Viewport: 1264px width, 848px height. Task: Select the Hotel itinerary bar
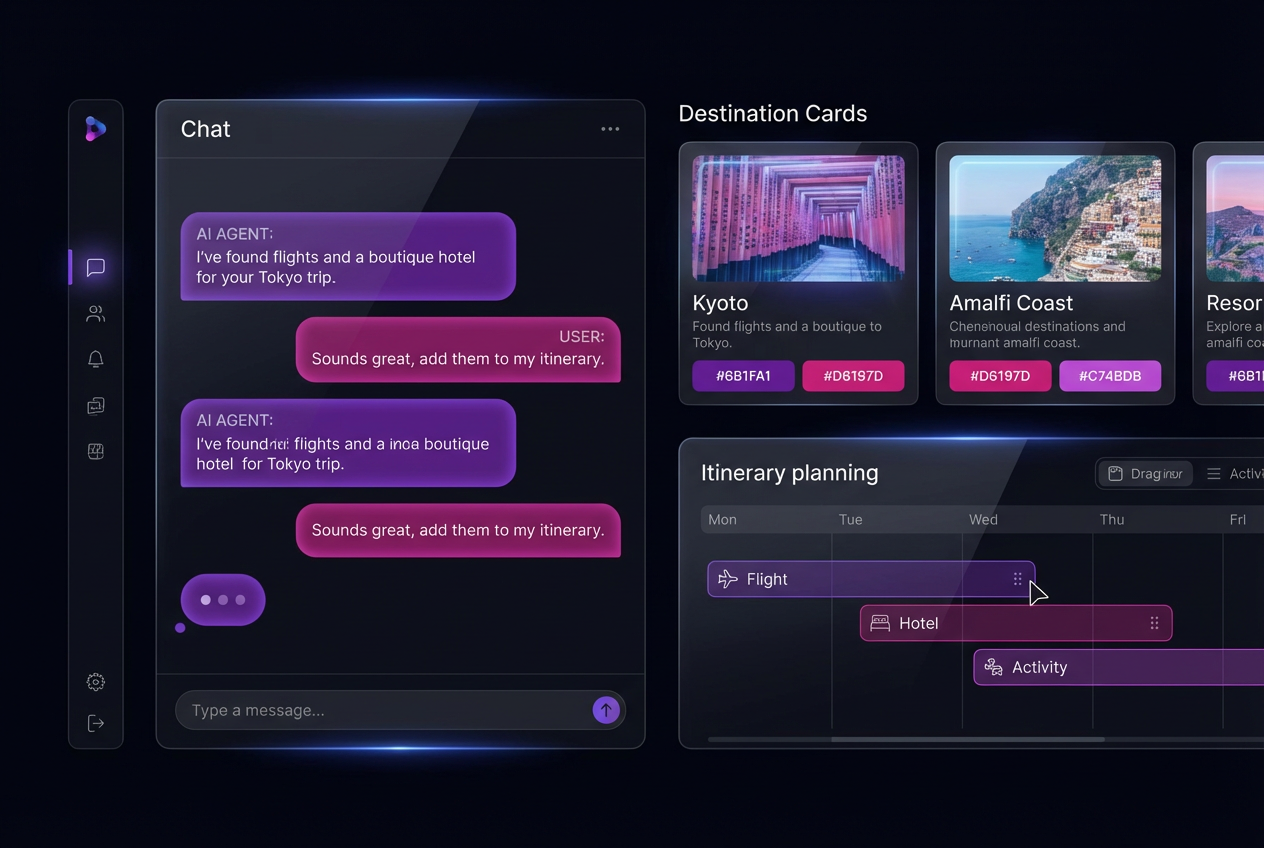click(1016, 623)
